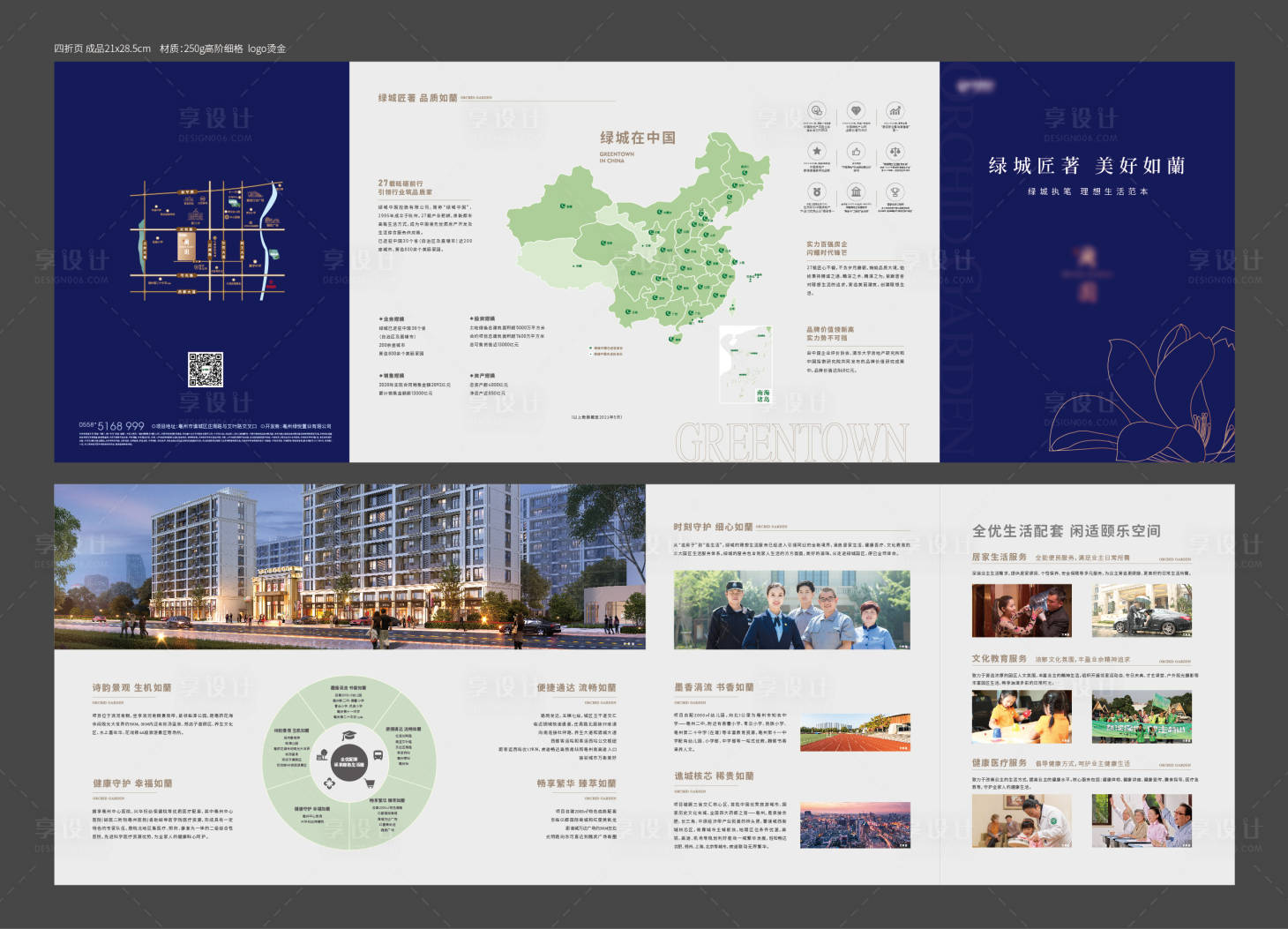Click the heading 便捷通达 流畅如蘭
1288x929 pixels.
577,687
